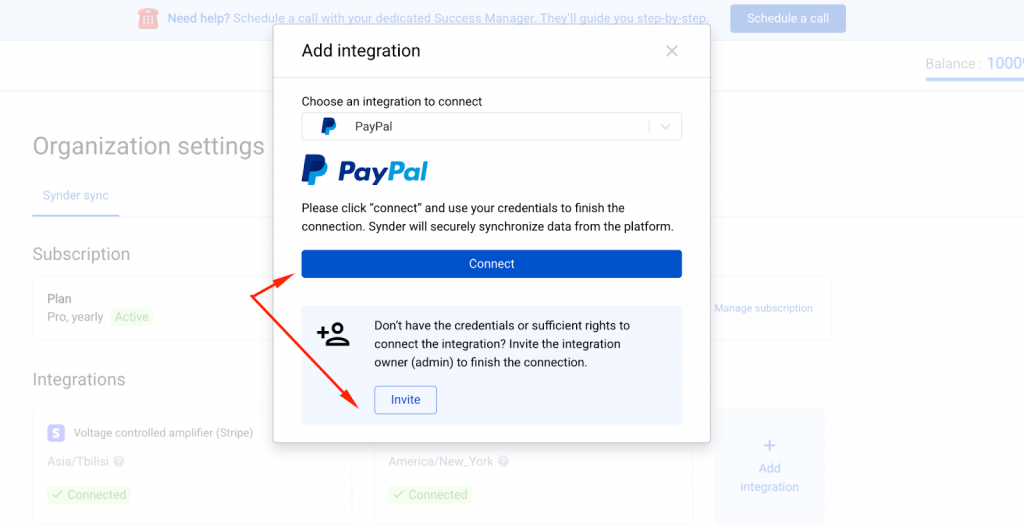Click the Balance indicator at top right

tap(974, 64)
